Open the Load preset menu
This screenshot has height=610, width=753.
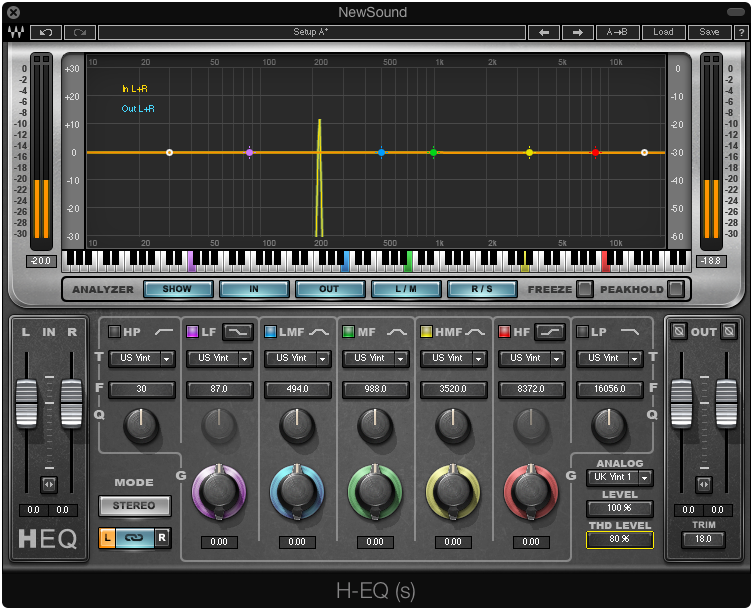(663, 32)
